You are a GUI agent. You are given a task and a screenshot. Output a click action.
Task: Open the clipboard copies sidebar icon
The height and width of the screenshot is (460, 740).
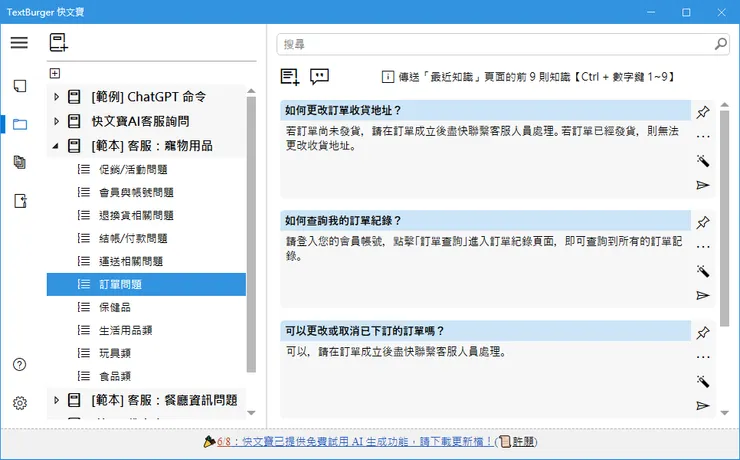[20, 162]
